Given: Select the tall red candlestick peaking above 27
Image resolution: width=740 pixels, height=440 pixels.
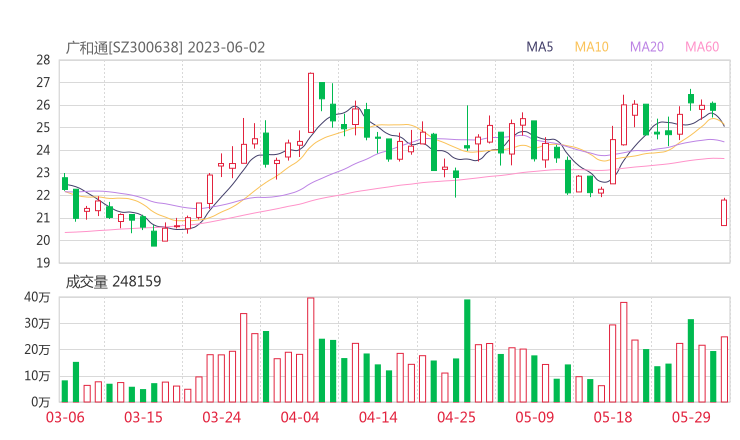Looking at the screenshot, I should 311,103.
